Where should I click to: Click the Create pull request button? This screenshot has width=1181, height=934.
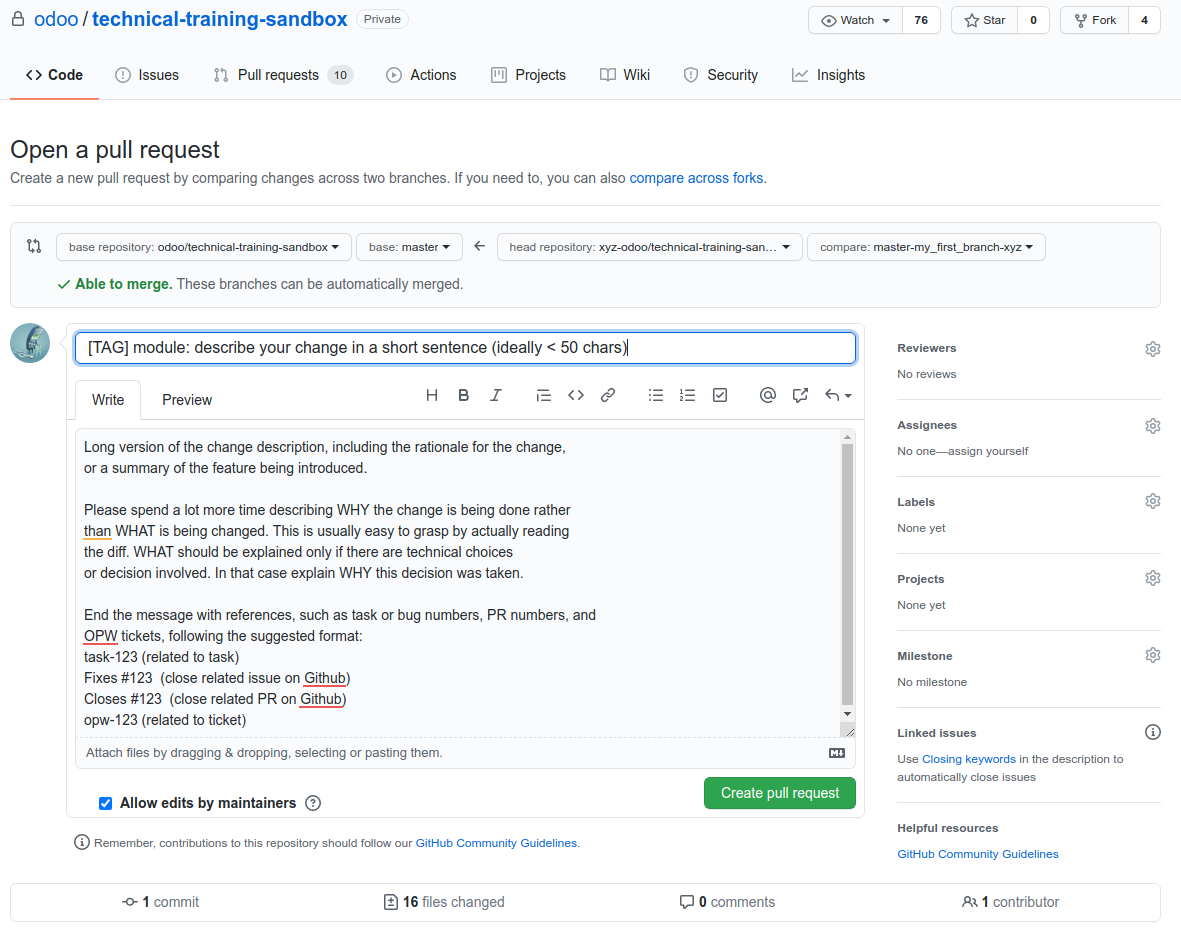click(780, 793)
